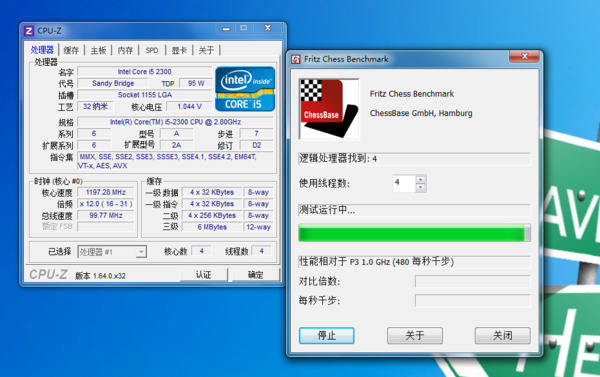Click the 1197.28 MHz core speed value

coord(106,192)
